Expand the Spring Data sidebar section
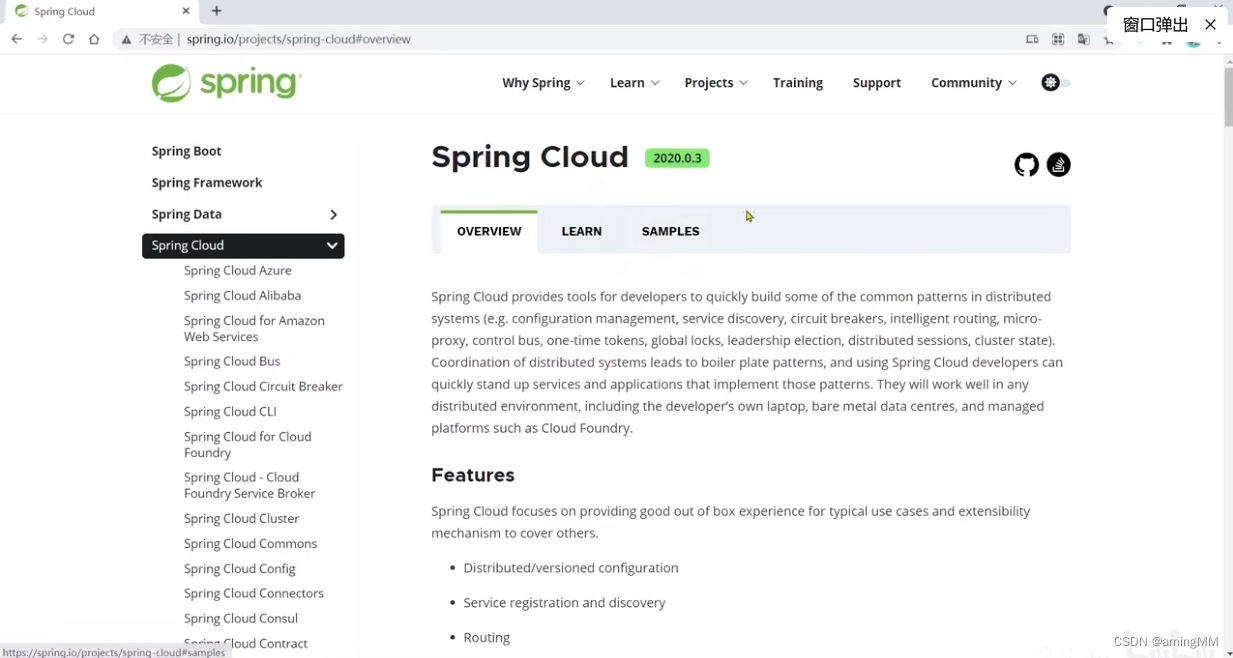Image resolution: width=1233 pixels, height=658 pixels. point(333,215)
